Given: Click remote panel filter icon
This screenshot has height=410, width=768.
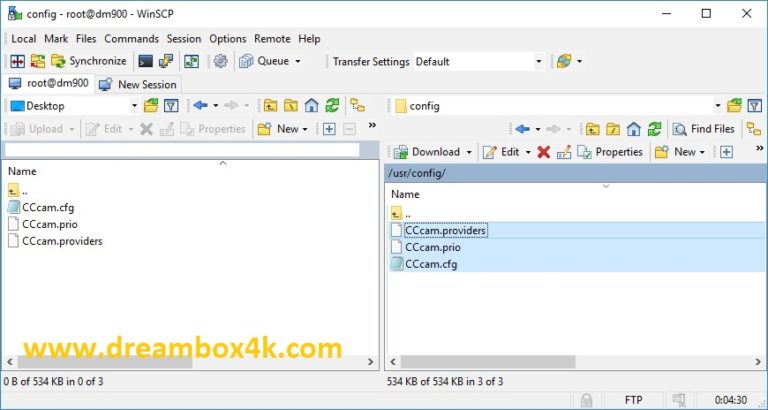Looking at the screenshot, I should (755, 105).
